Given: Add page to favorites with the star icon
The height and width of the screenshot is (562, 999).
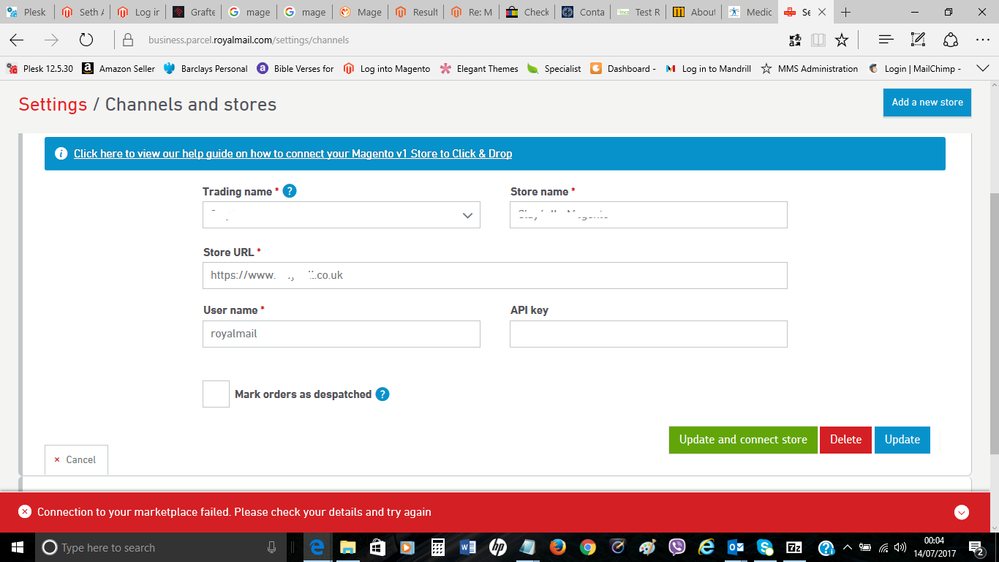Looking at the screenshot, I should 842,40.
